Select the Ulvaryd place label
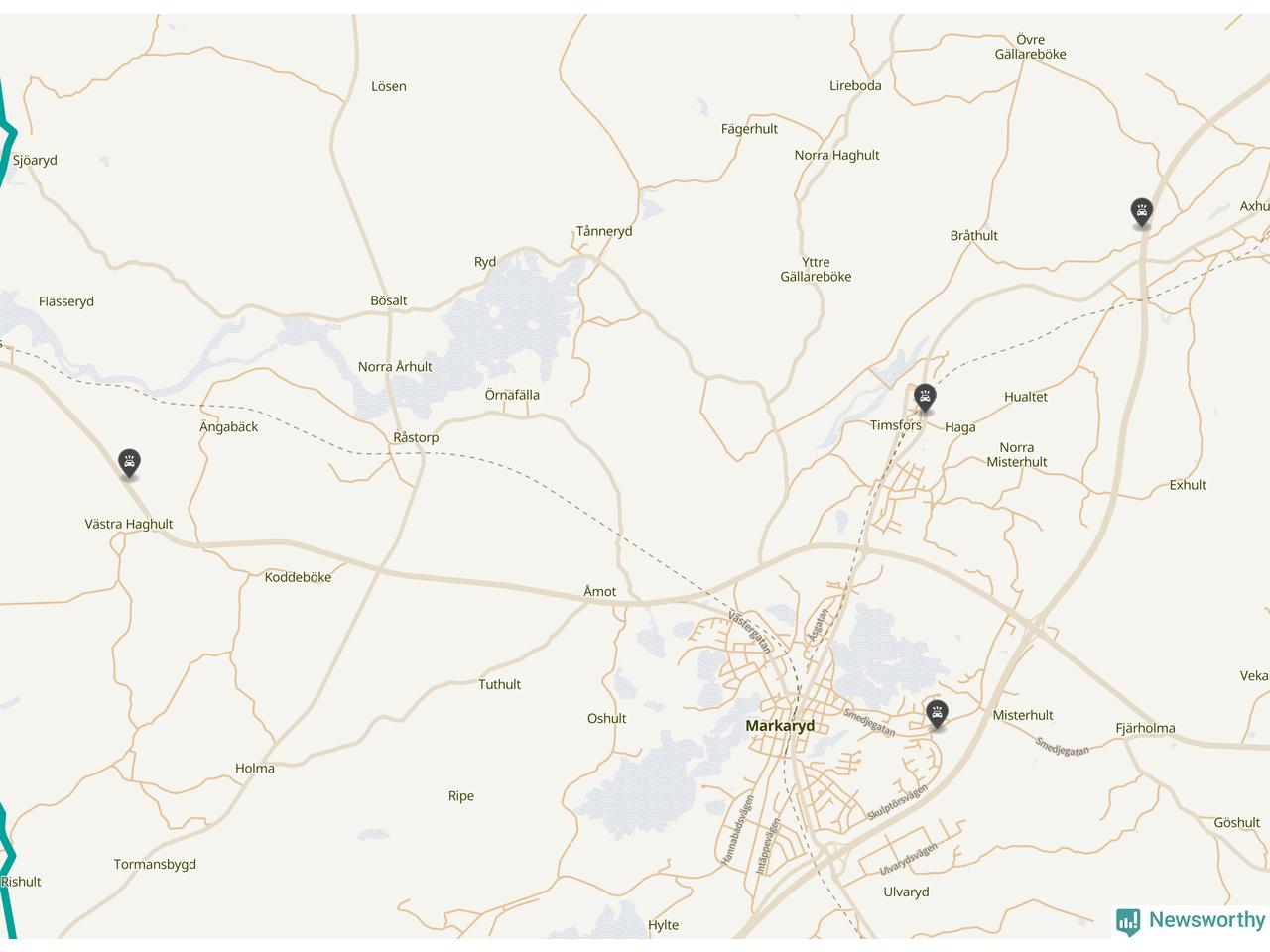 tap(906, 892)
